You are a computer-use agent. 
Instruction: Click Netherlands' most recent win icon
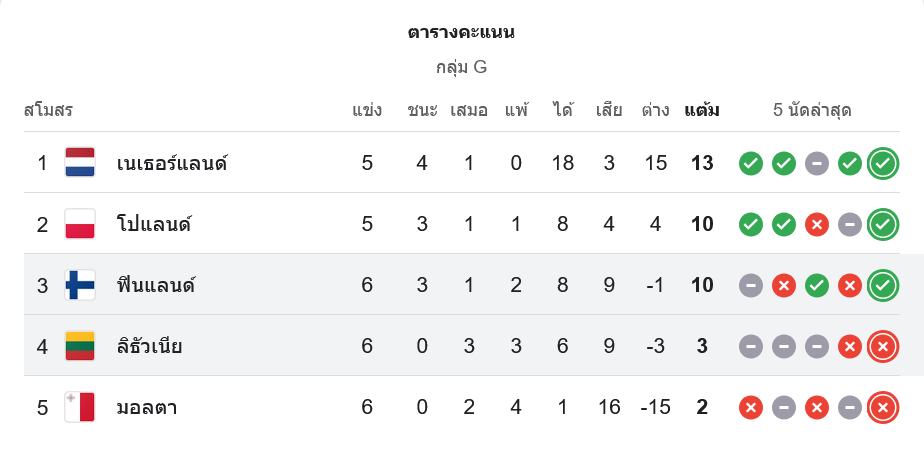point(882,163)
